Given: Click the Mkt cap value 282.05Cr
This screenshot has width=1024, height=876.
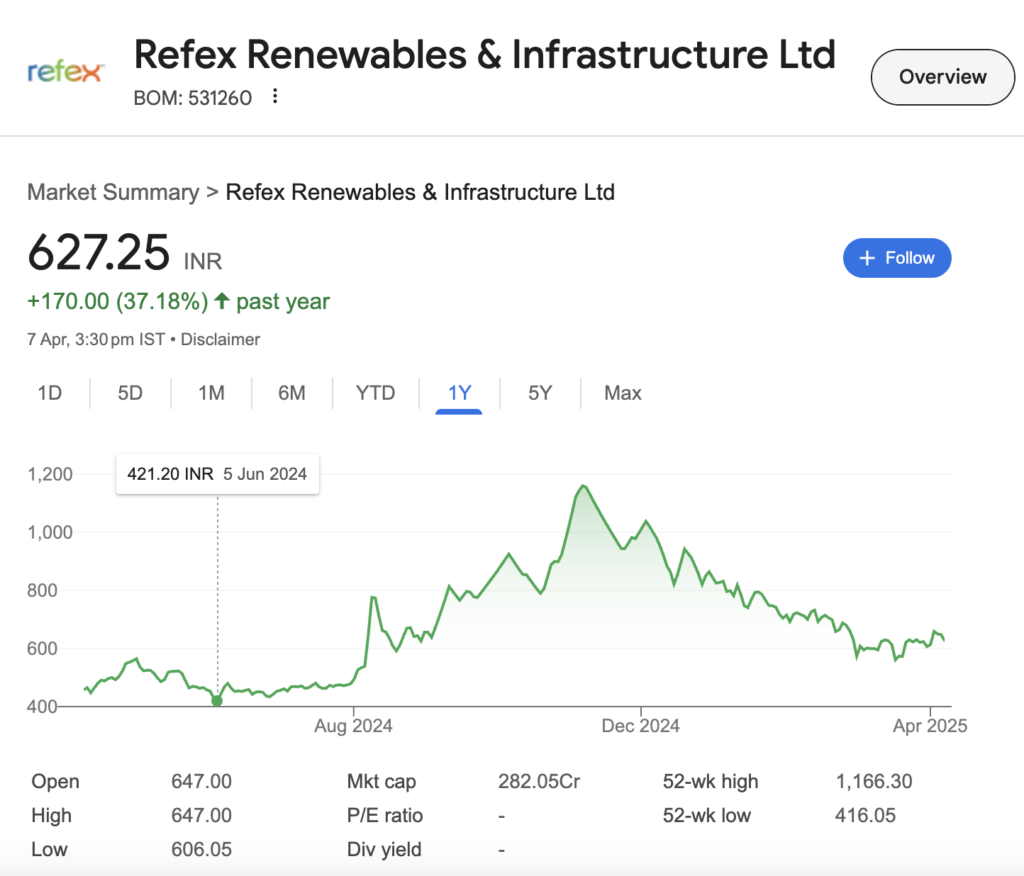Looking at the screenshot, I should tap(539, 781).
